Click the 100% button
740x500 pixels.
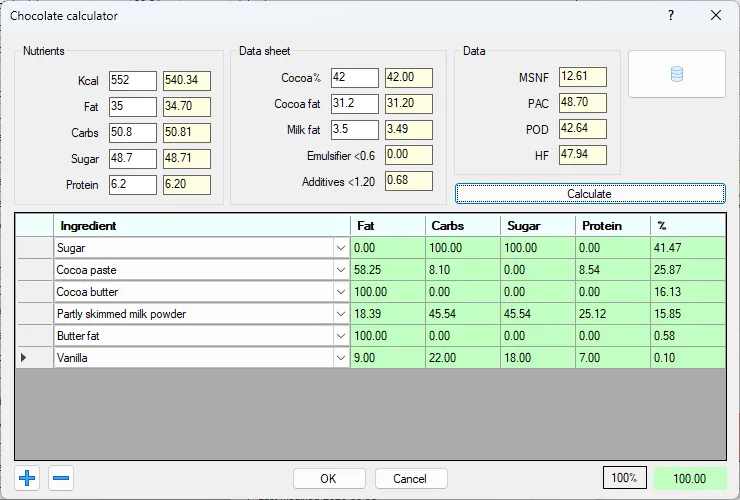click(624, 478)
